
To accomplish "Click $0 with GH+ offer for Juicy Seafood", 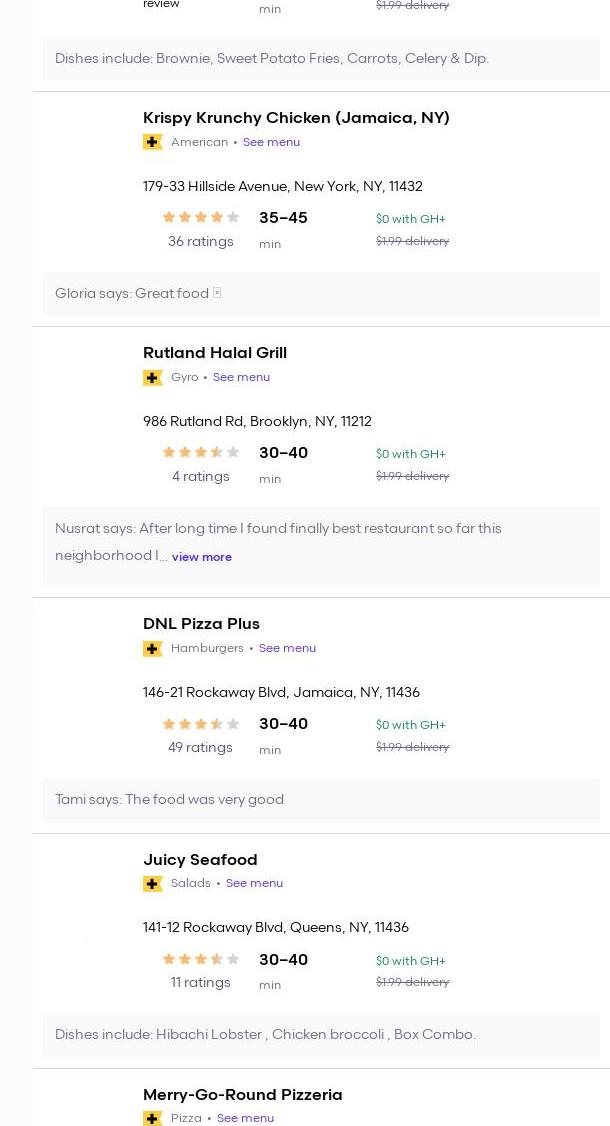I will tap(411, 961).
